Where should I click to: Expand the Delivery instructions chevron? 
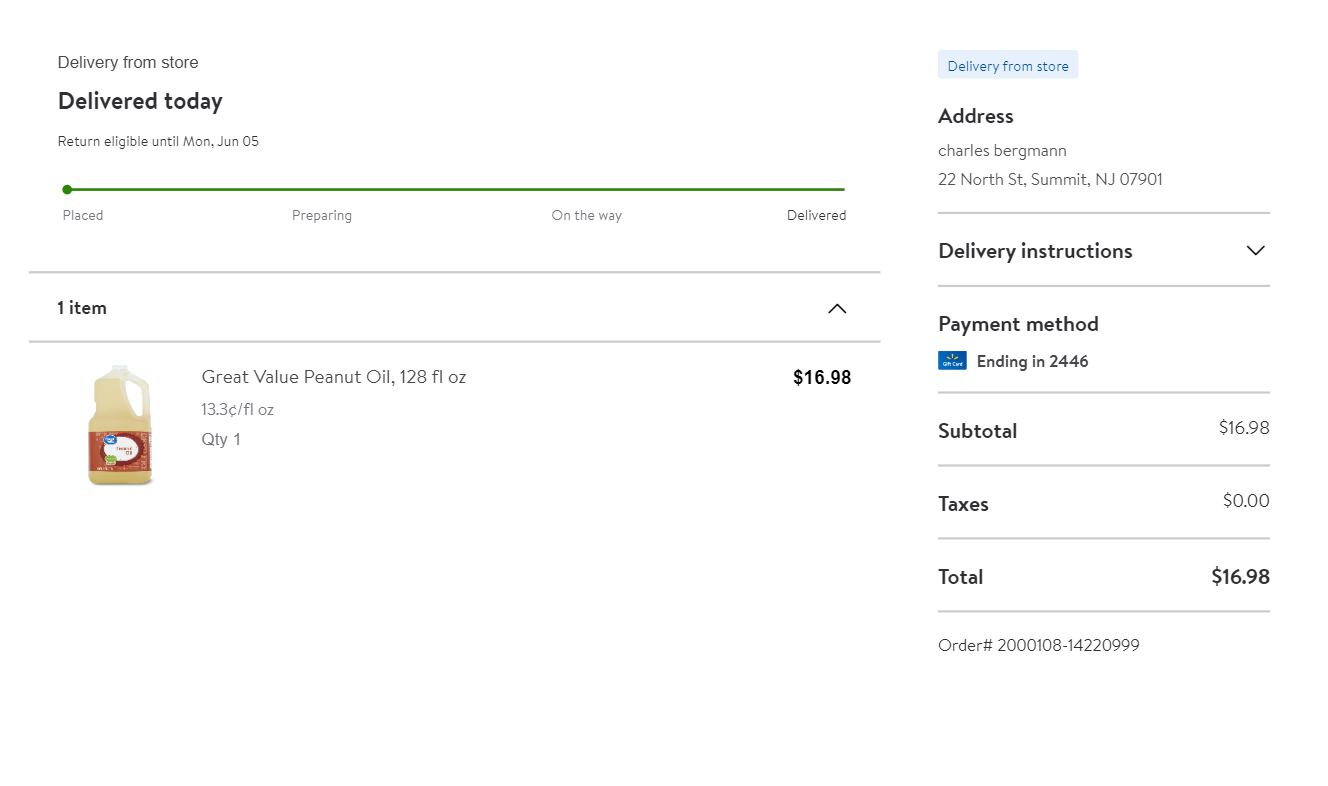point(1255,250)
